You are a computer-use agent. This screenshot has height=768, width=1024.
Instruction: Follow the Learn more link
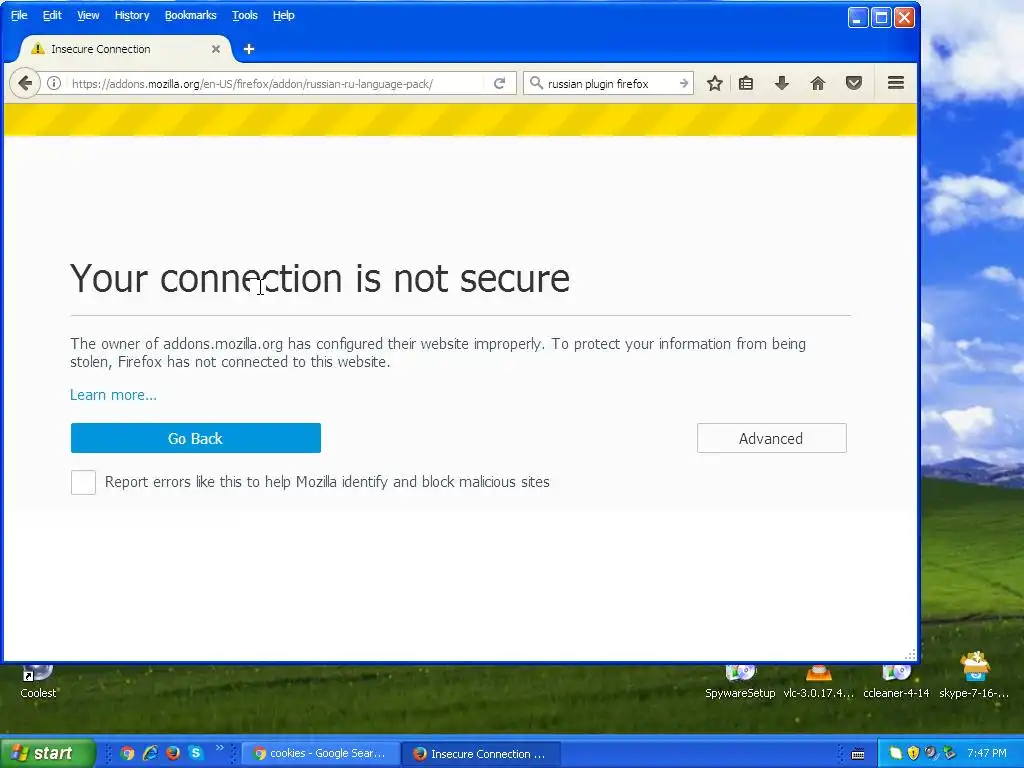tap(113, 395)
